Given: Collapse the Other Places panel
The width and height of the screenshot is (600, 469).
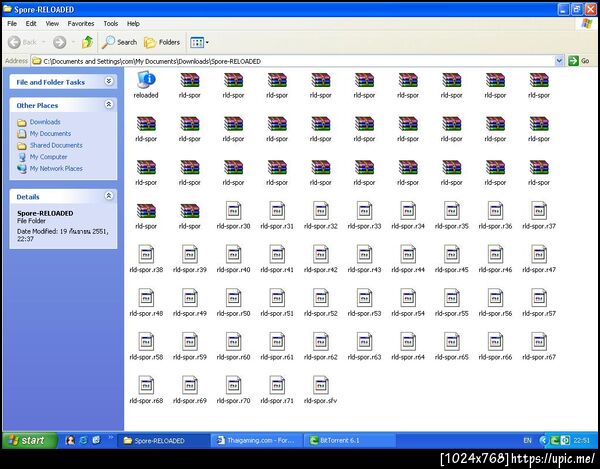Looking at the screenshot, I should [109, 104].
